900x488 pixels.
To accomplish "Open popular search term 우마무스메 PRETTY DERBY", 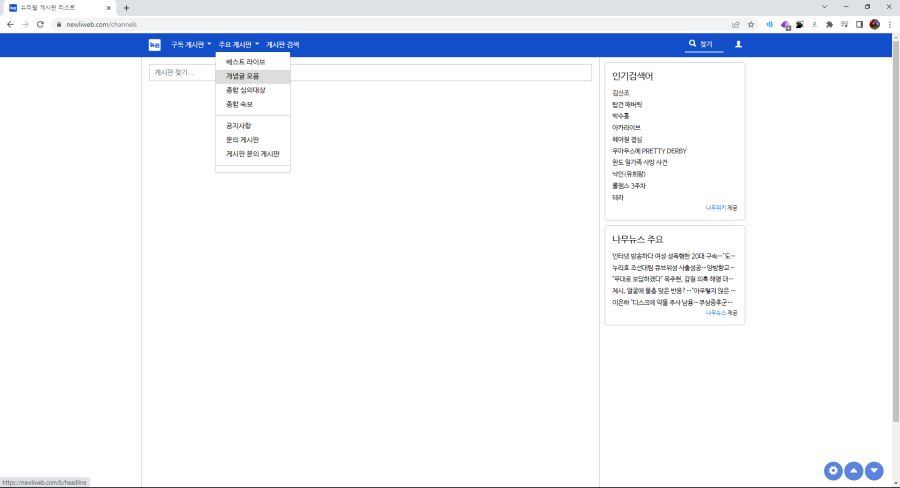I will pos(649,151).
